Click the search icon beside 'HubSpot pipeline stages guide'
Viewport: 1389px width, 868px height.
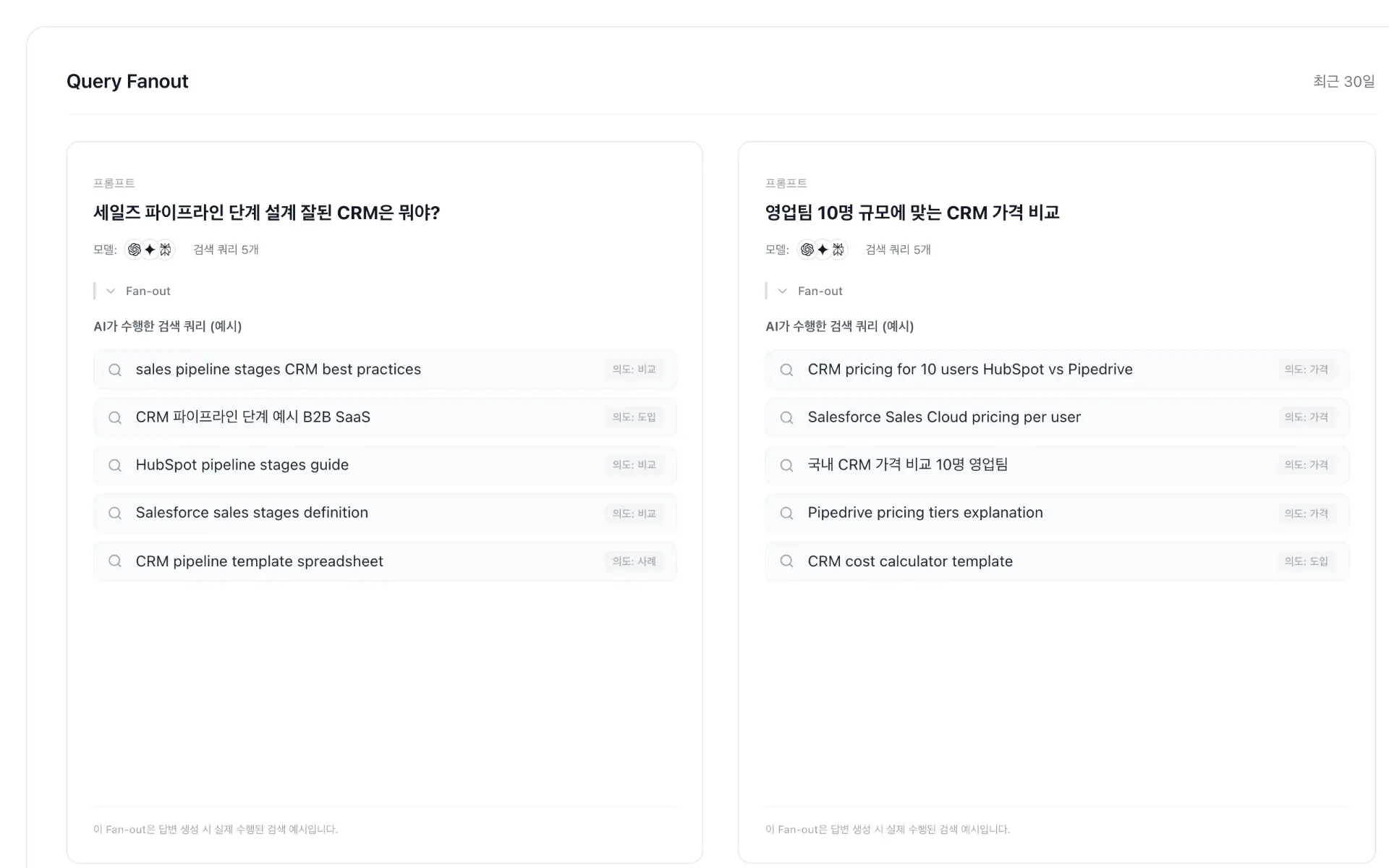(115, 465)
